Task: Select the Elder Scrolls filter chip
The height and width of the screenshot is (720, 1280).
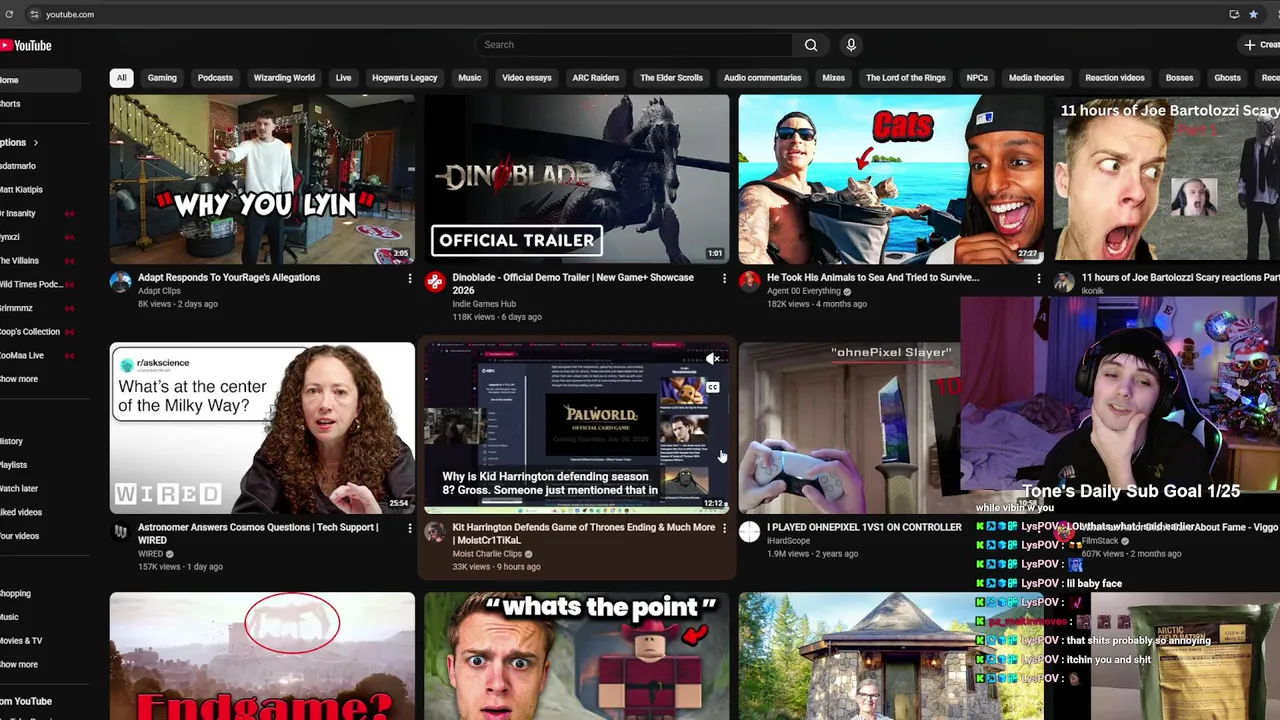Action: (x=672, y=78)
